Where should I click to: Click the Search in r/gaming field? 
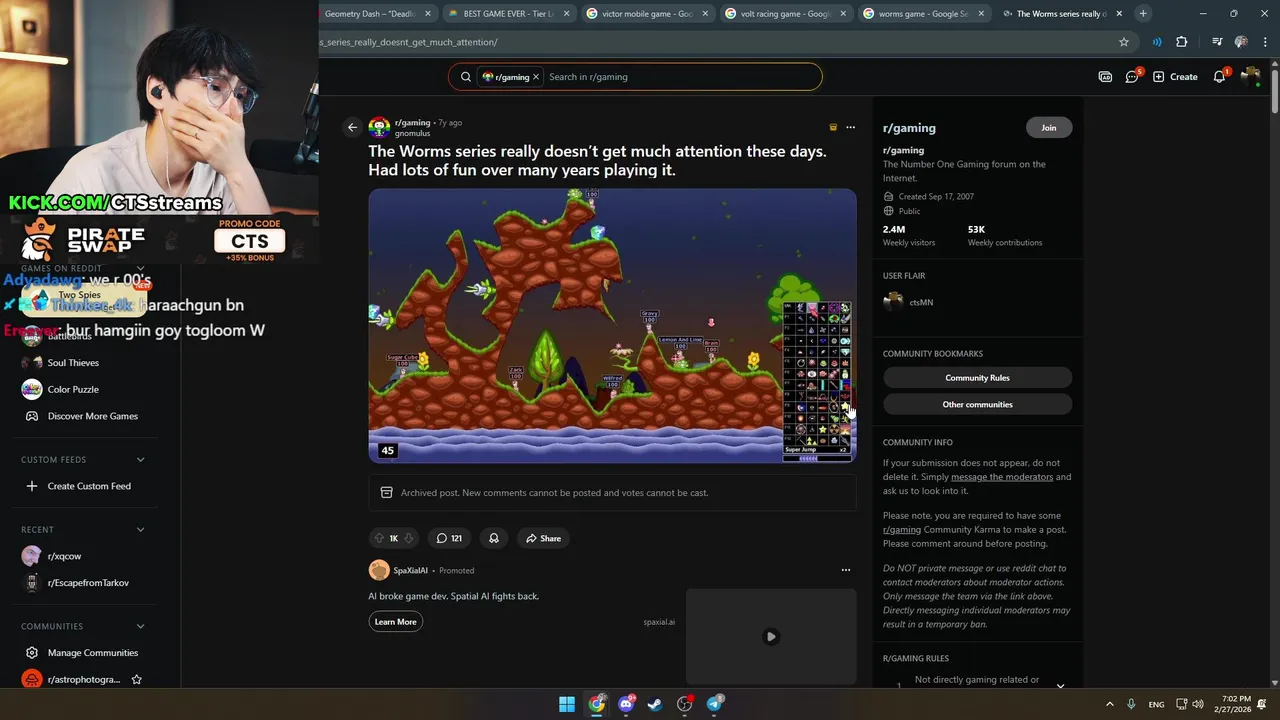680,76
